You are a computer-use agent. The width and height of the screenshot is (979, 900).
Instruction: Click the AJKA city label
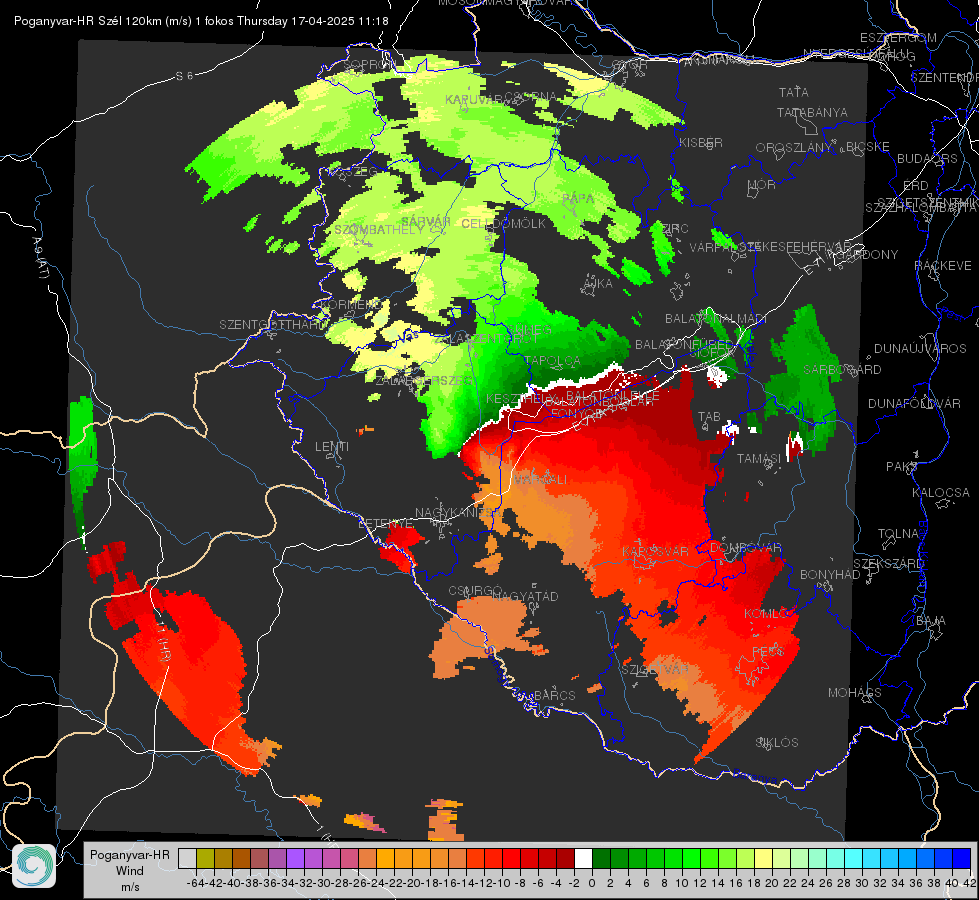point(598,284)
